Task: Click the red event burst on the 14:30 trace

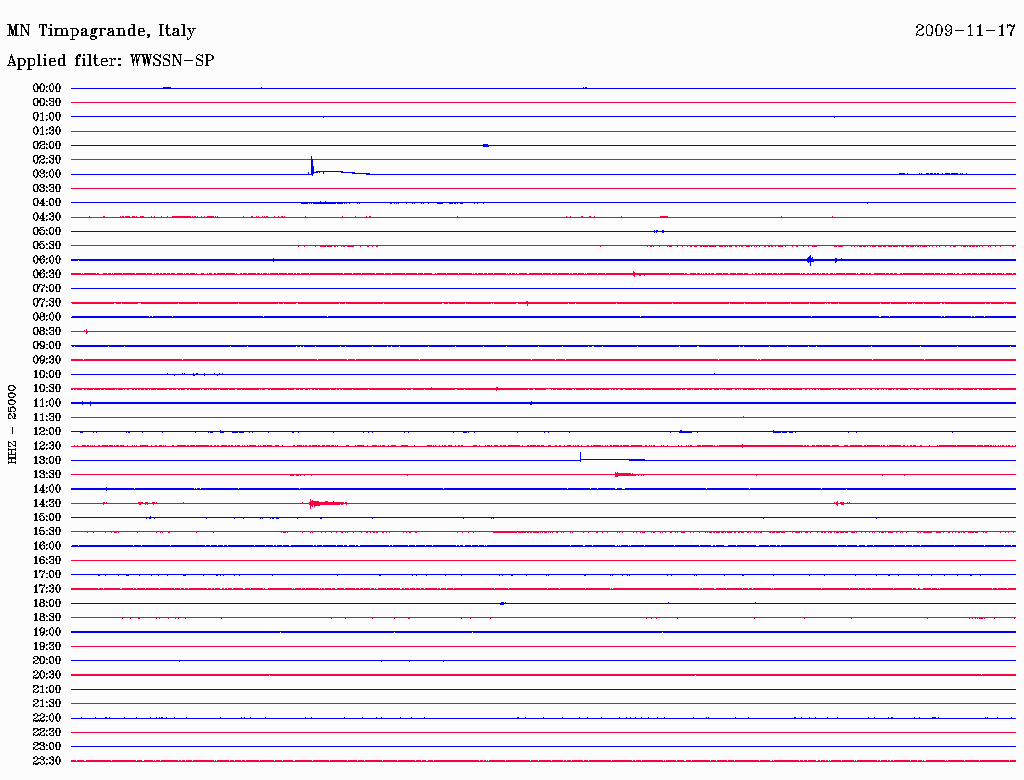Action: 327,503
